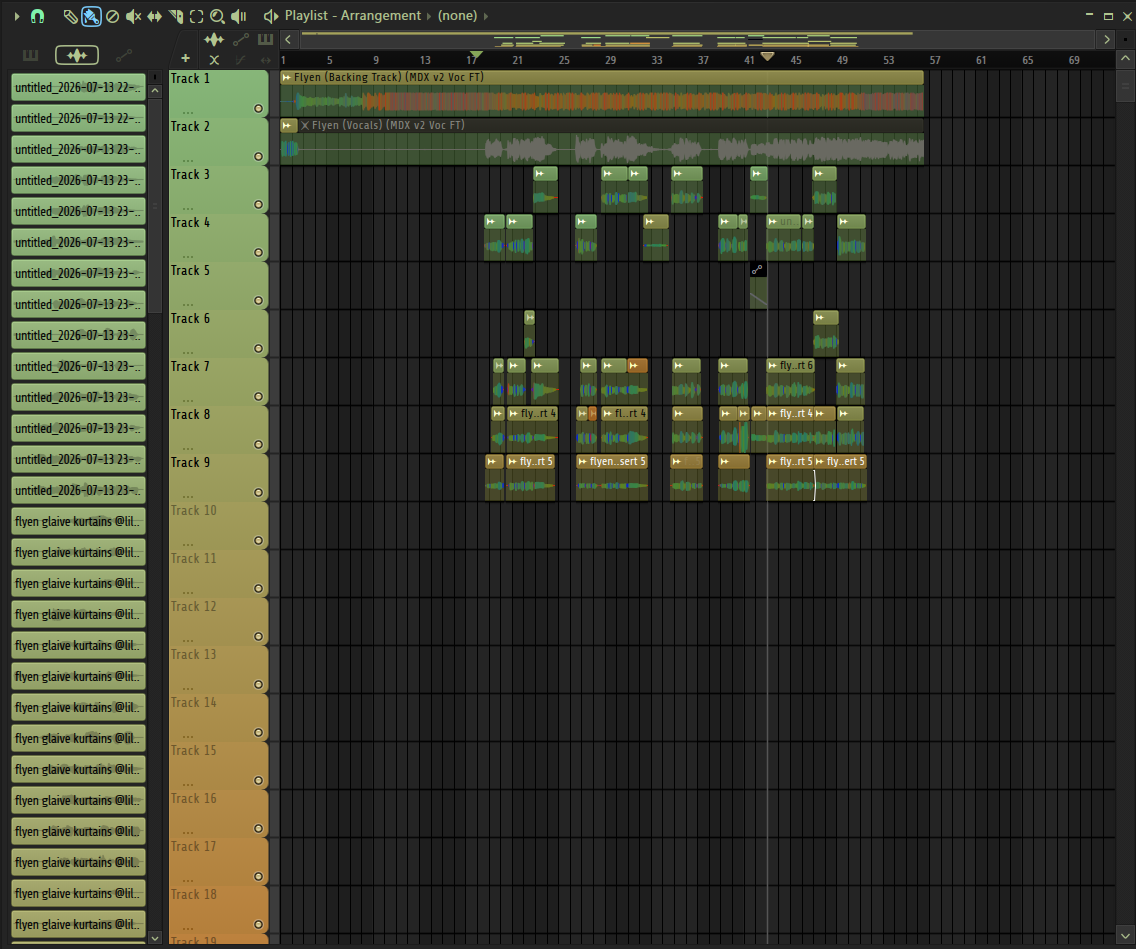This screenshot has height=949, width=1136.
Task: Open the Arrangement dropdown arrow
Action: [428, 16]
